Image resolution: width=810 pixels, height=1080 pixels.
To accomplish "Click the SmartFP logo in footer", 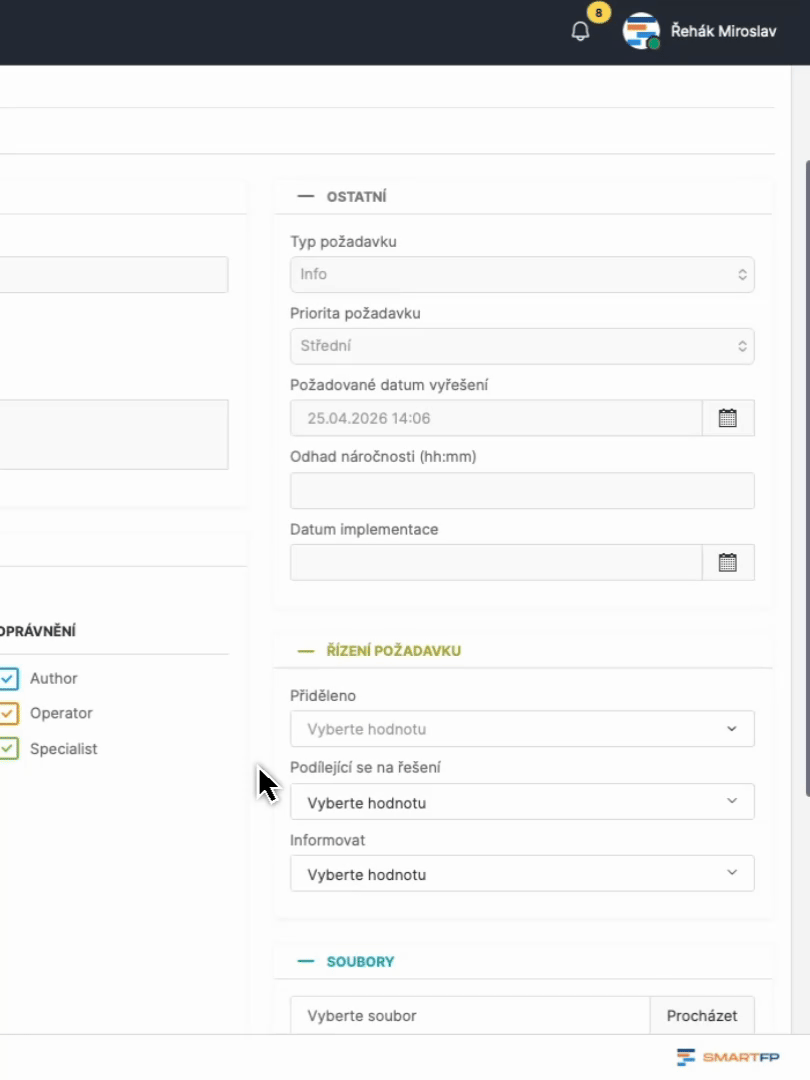I will click(x=728, y=1057).
